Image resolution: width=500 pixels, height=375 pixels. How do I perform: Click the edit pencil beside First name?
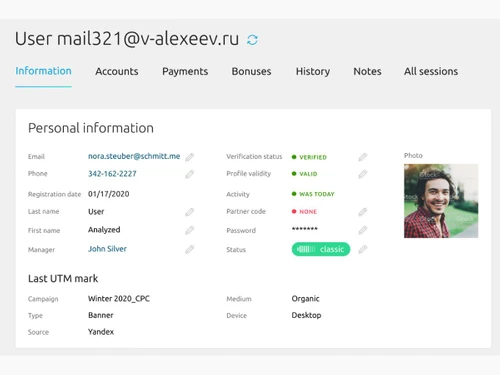click(190, 230)
